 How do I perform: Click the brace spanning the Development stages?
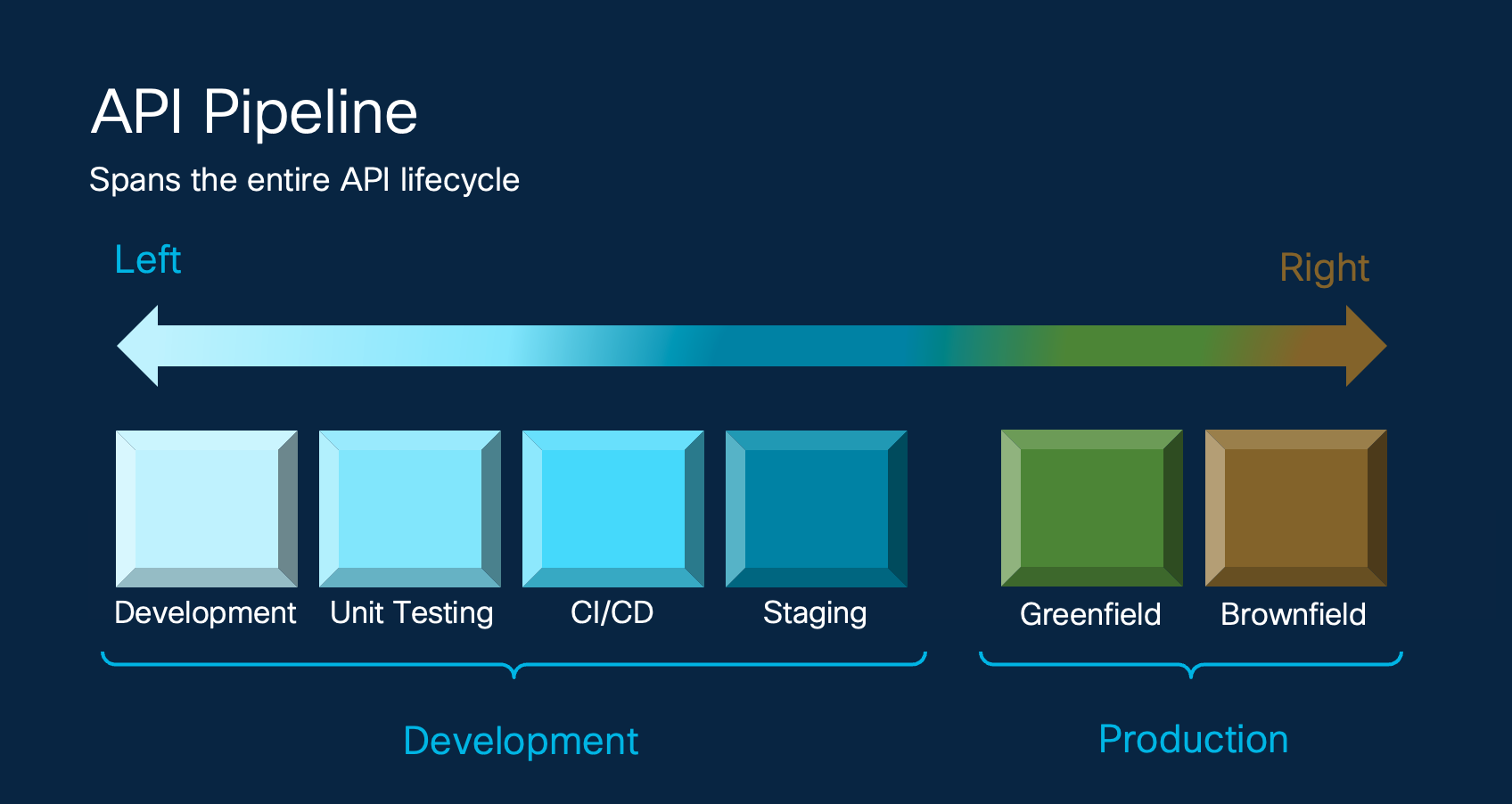coord(513,660)
